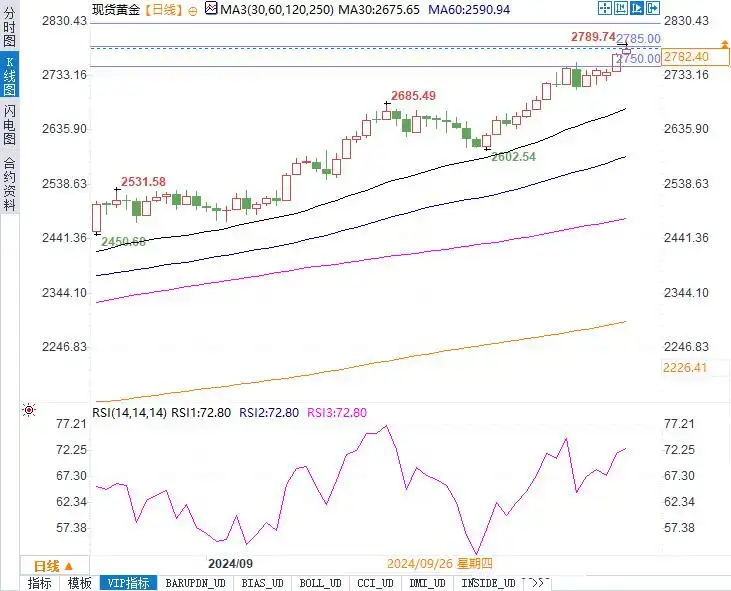Click the MA30:2675.65 value
The height and width of the screenshot is (591, 731).
[x=379, y=9]
